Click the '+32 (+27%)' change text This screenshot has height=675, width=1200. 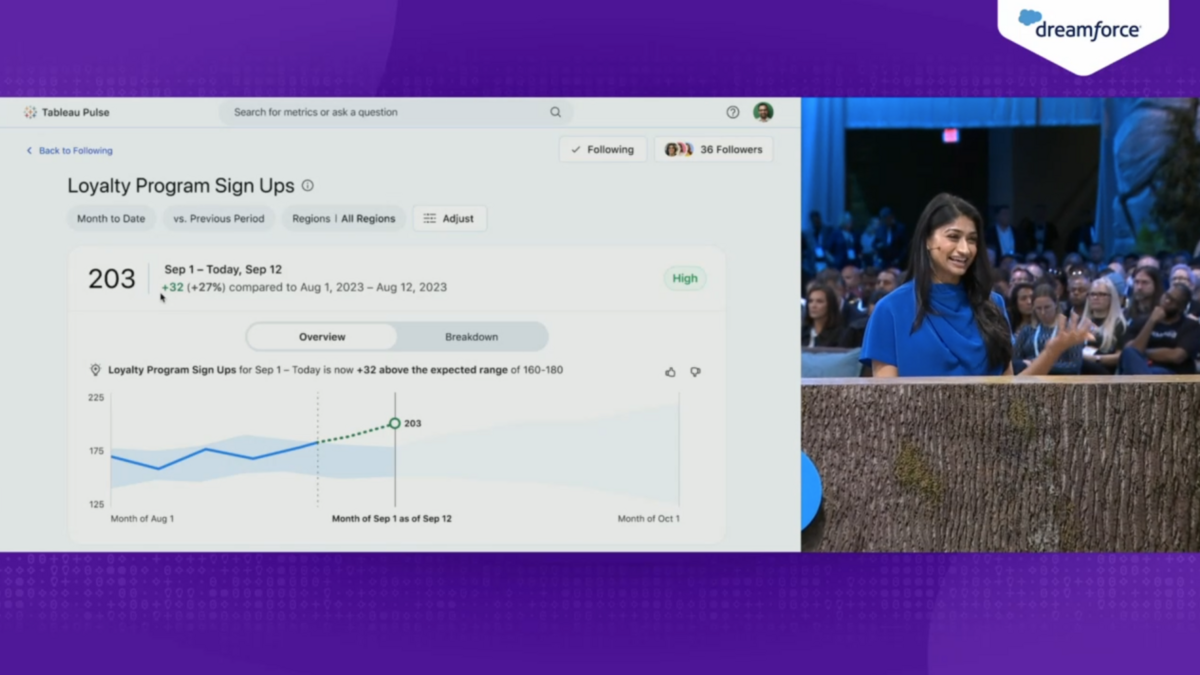[x=193, y=287]
